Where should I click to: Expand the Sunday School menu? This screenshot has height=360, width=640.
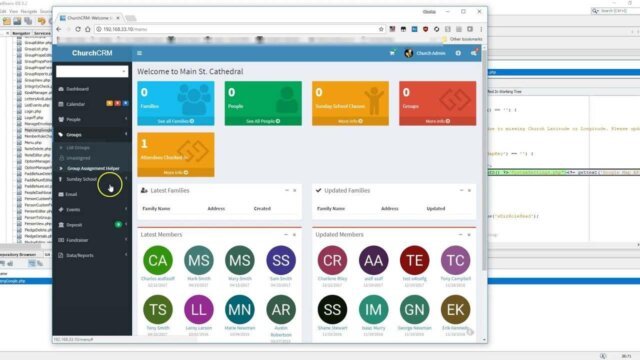92,179
